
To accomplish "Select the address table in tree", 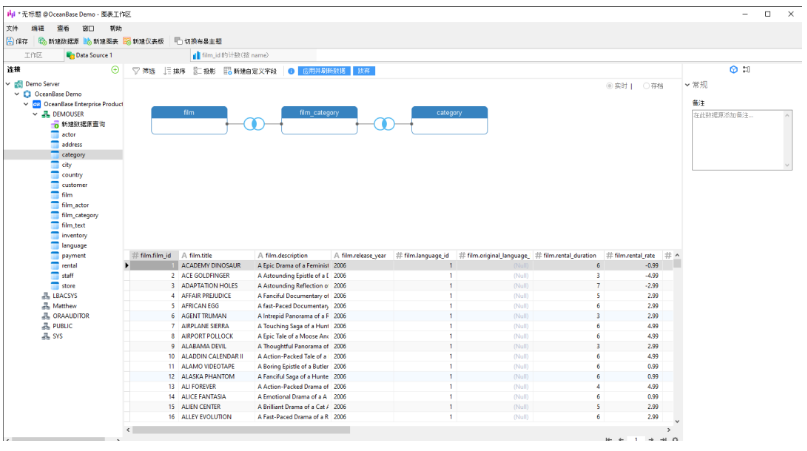I will (72, 145).
